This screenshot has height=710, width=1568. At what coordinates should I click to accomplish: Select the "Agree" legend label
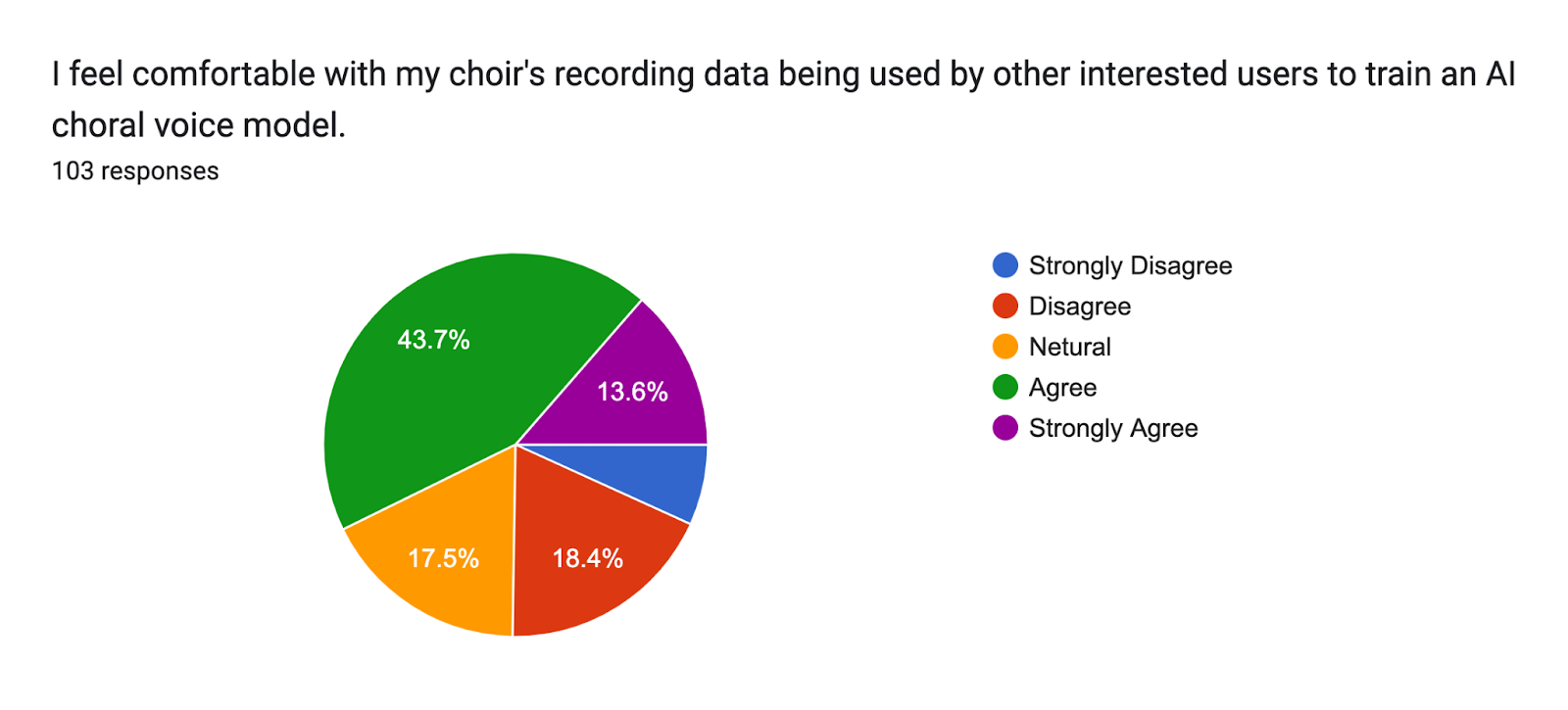point(1062,388)
